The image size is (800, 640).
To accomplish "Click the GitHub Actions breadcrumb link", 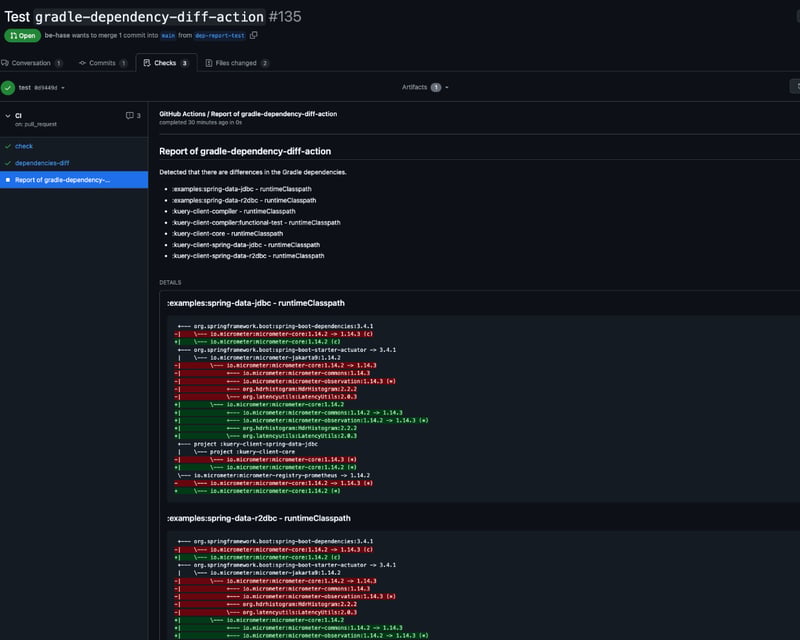I will pyautogui.click(x=182, y=114).
